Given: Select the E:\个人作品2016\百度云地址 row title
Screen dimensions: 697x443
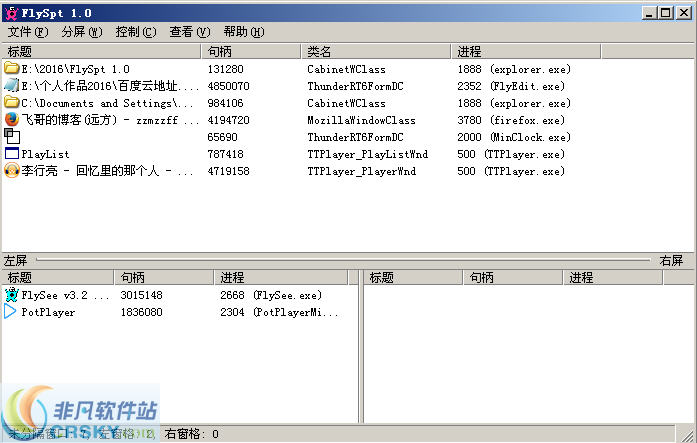Looking at the screenshot, I should point(110,86).
